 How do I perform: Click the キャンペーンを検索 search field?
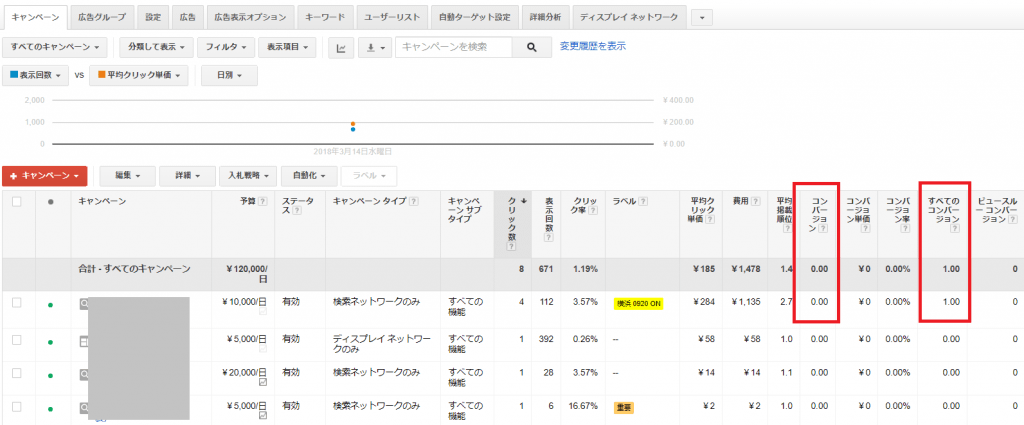453,47
